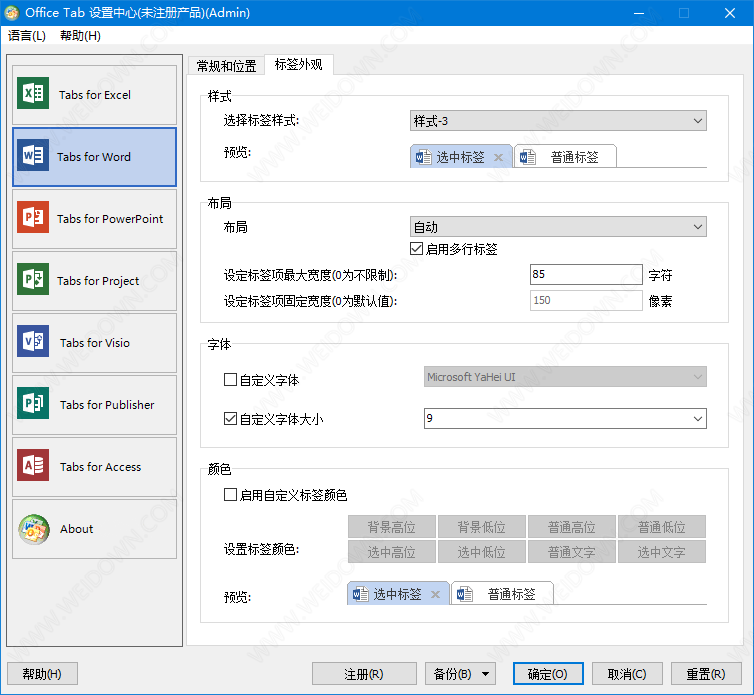754x695 pixels.
Task: Open the 样式-3 tab style dropdown
Action: [x=558, y=121]
